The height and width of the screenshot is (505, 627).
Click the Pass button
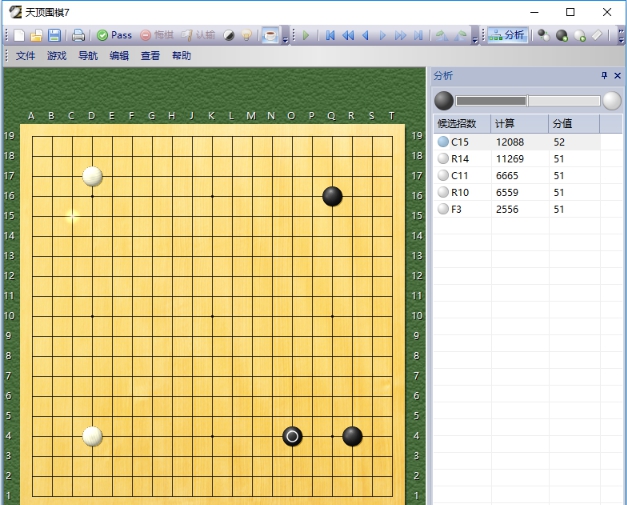[114, 35]
